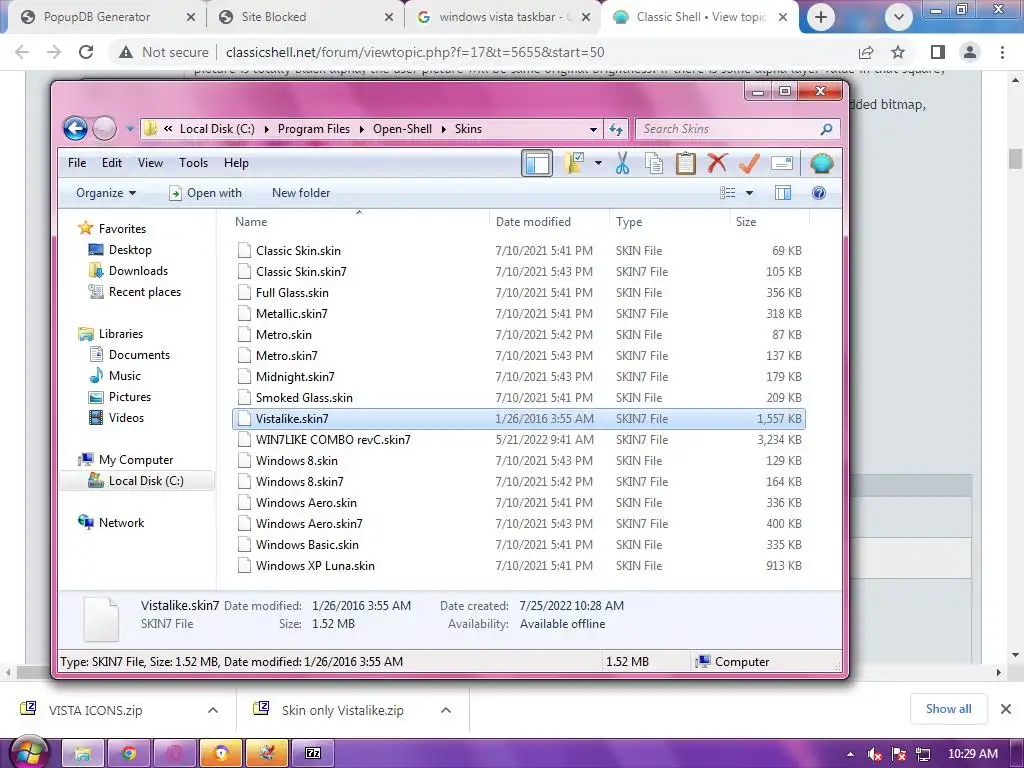Click the Copy icon in toolbar
This screenshot has width=1024, height=768.
click(654, 163)
